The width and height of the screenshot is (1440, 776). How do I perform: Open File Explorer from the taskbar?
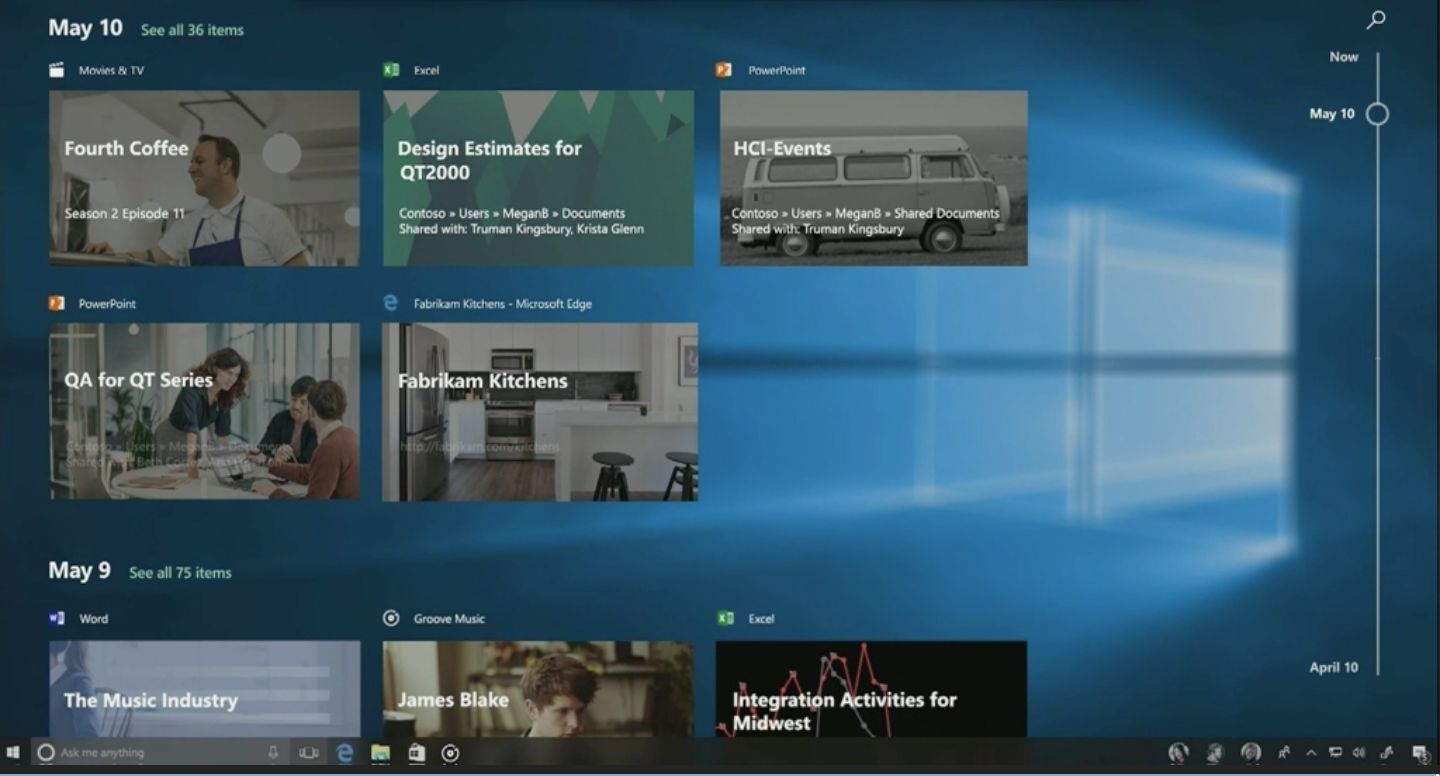tap(380, 753)
